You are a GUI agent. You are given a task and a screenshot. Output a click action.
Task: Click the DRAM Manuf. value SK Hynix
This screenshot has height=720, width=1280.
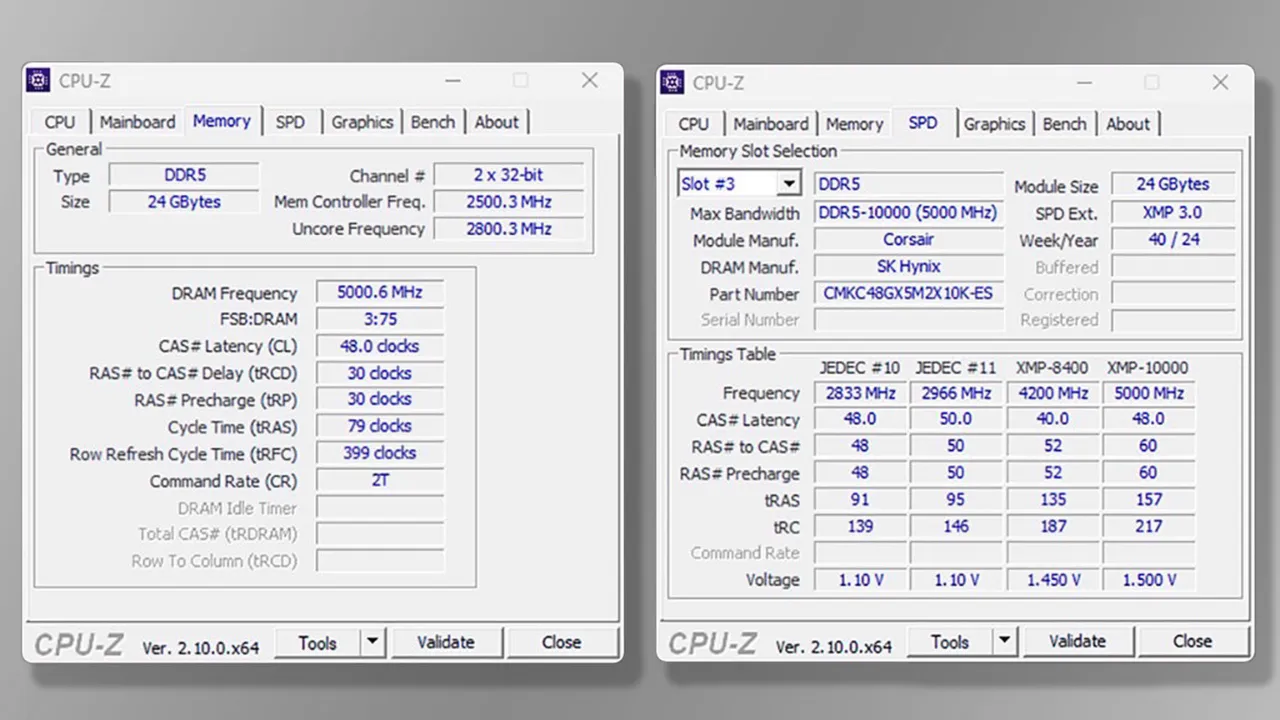tap(909, 266)
